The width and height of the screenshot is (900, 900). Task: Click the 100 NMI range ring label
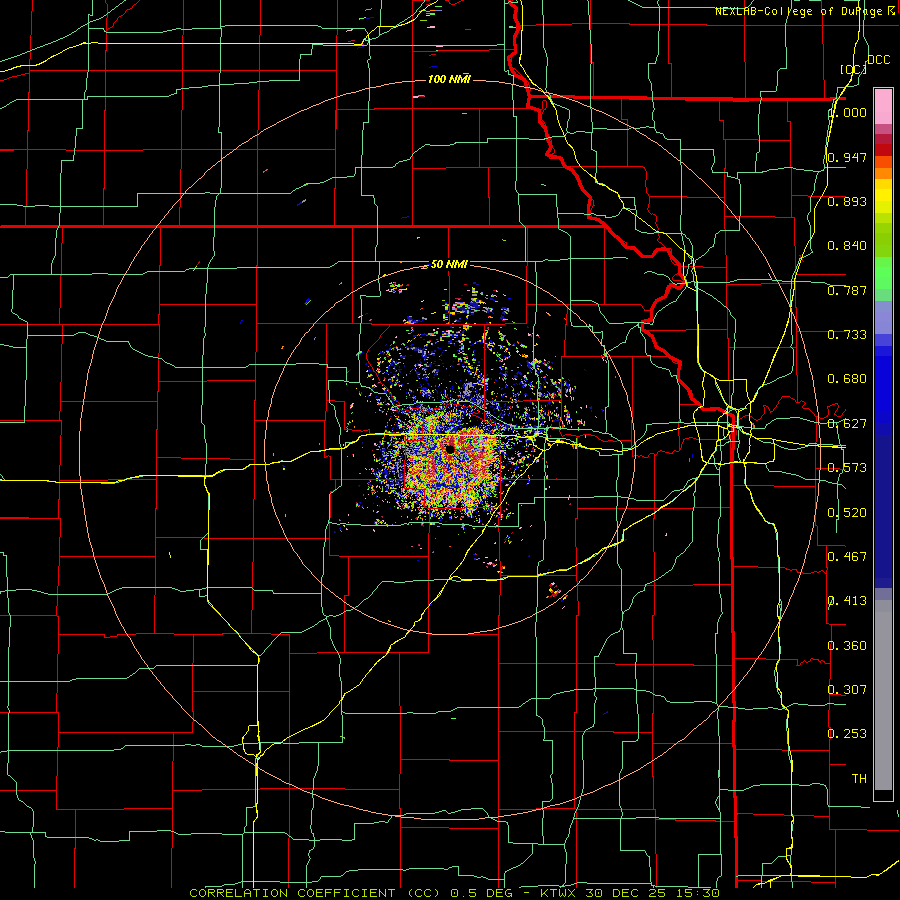(449, 79)
